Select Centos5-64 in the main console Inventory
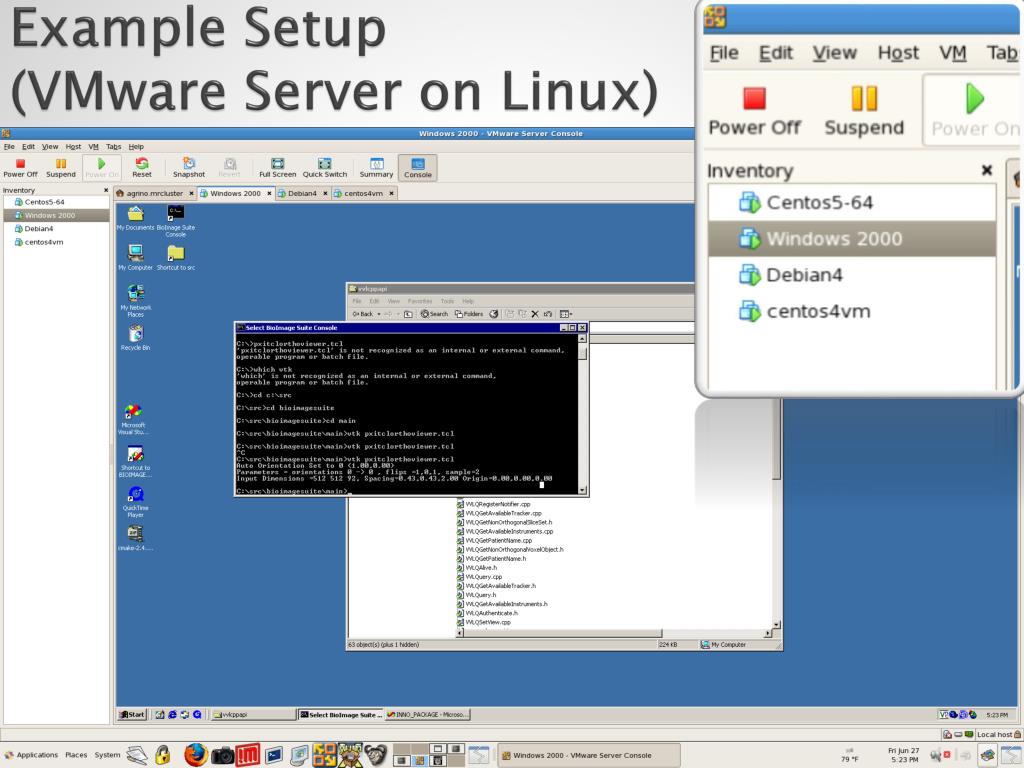This screenshot has width=1024, height=768. click(44, 202)
